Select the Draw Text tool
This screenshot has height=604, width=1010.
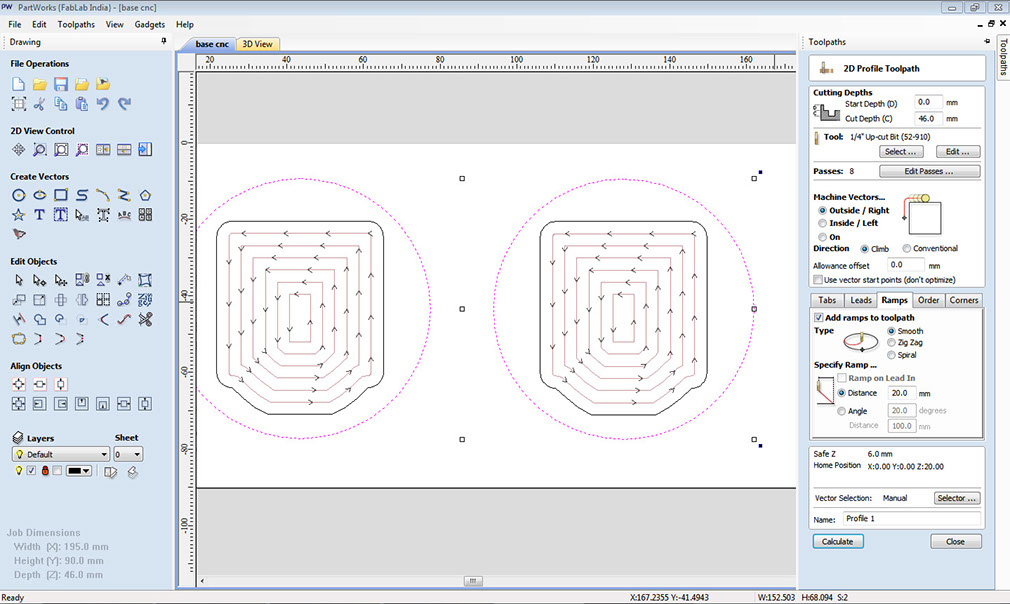(x=40, y=215)
